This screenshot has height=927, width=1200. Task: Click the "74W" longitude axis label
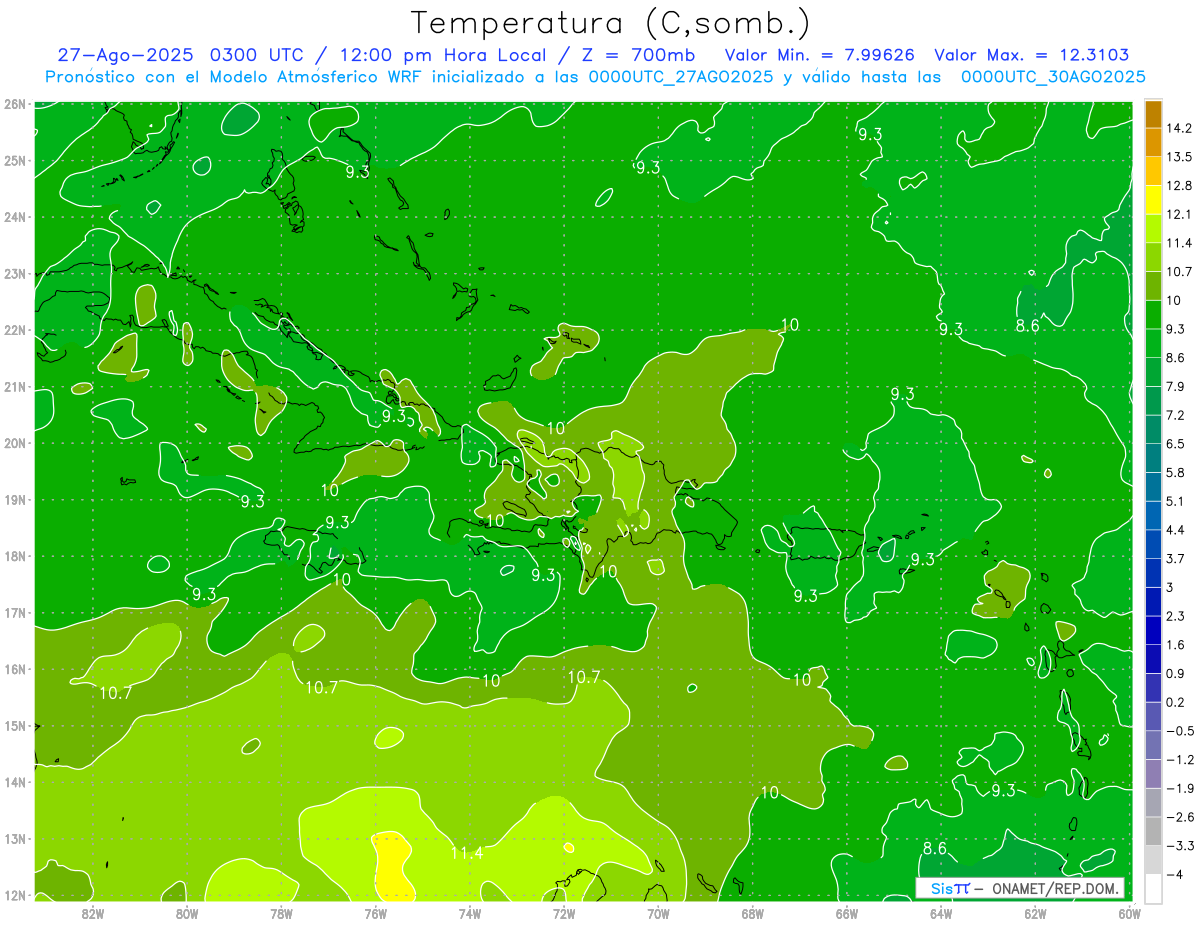(x=470, y=912)
